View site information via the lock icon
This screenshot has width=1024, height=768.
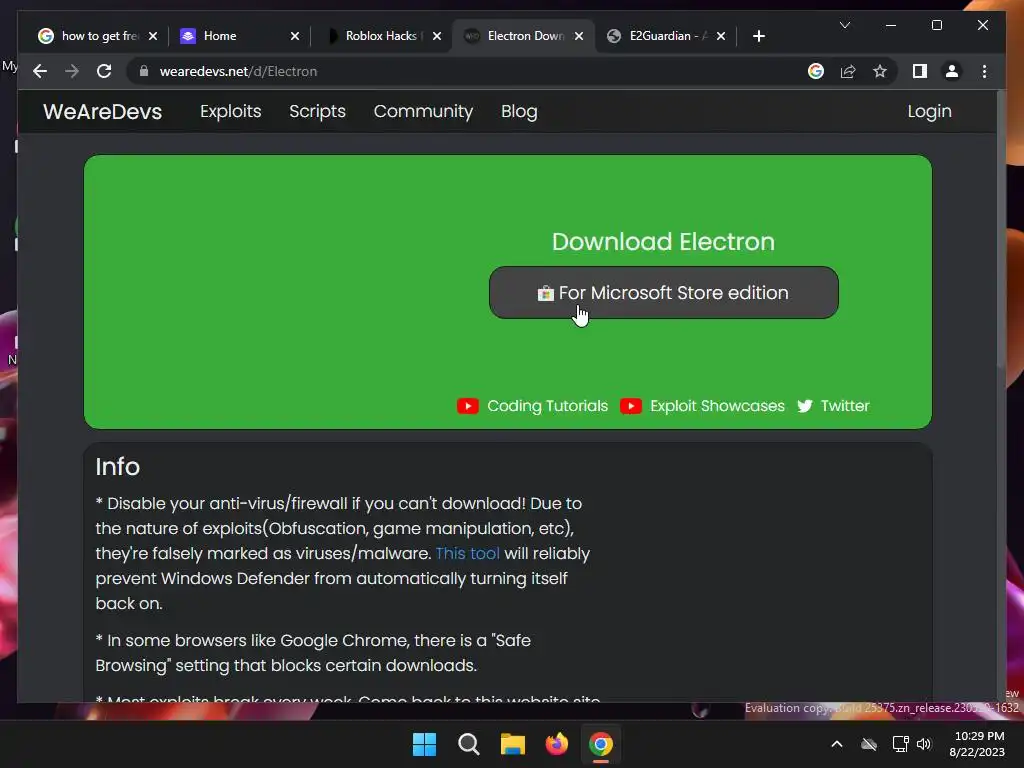tap(144, 71)
